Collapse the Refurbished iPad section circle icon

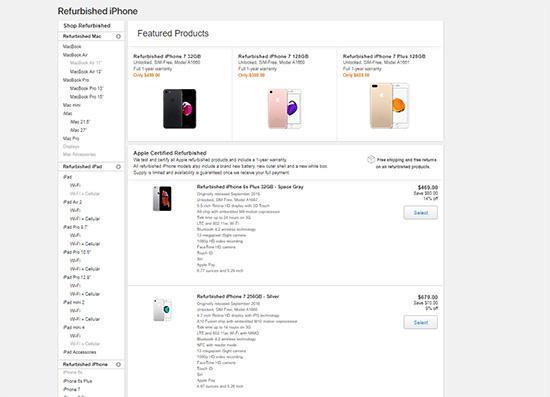pos(118,167)
